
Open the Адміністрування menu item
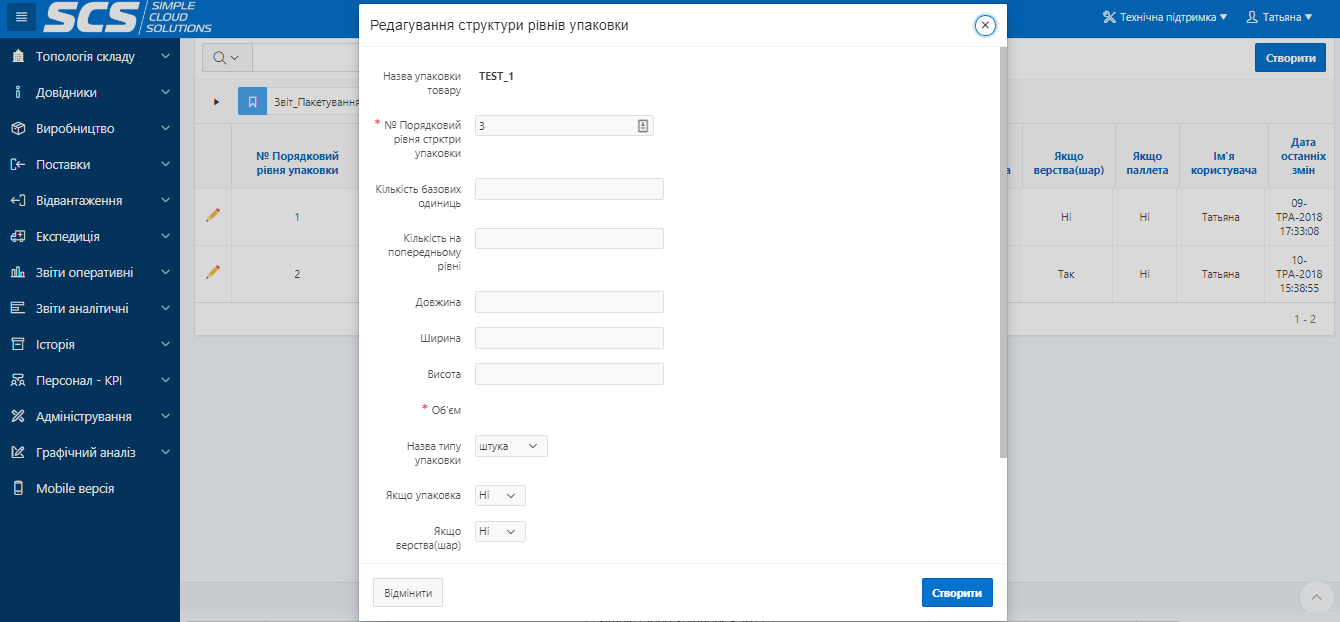pyautogui.click(x=90, y=417)
